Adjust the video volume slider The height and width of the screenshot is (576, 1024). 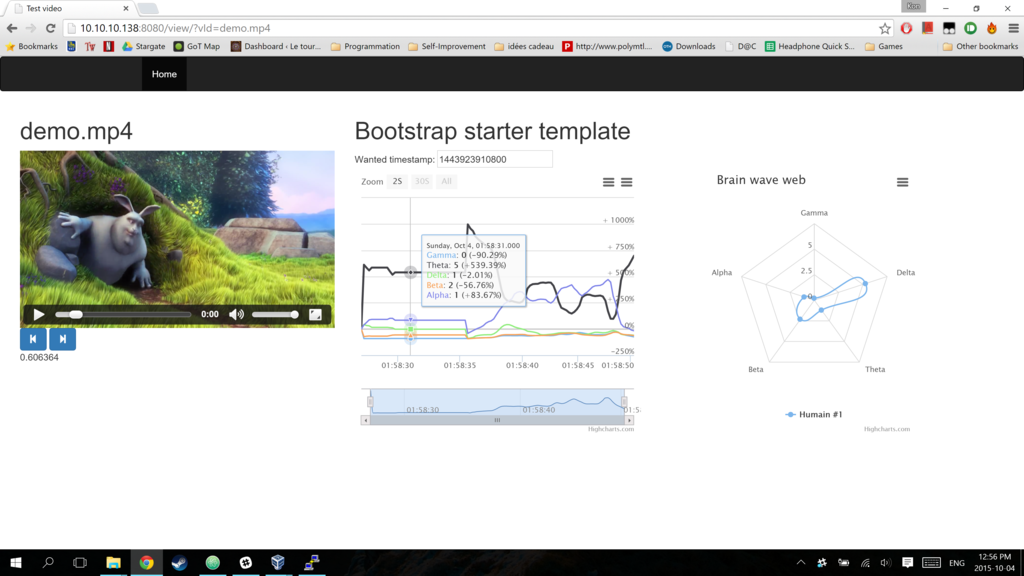pos(275,315)
